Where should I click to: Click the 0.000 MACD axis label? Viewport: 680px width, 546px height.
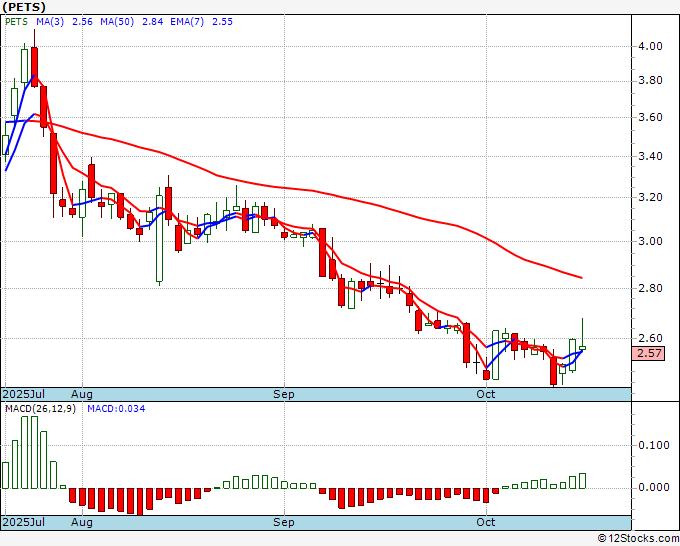[x=654, y=487]
